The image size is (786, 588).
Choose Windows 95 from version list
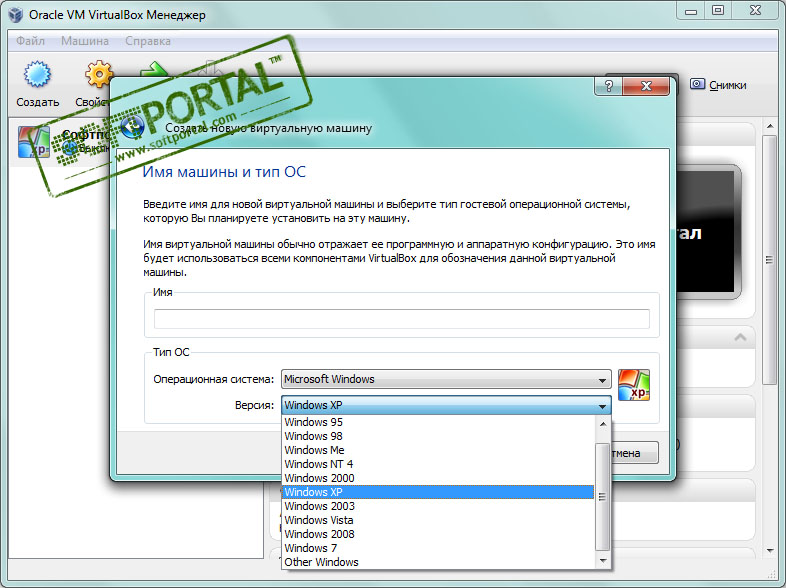click(x=438, y=422)
